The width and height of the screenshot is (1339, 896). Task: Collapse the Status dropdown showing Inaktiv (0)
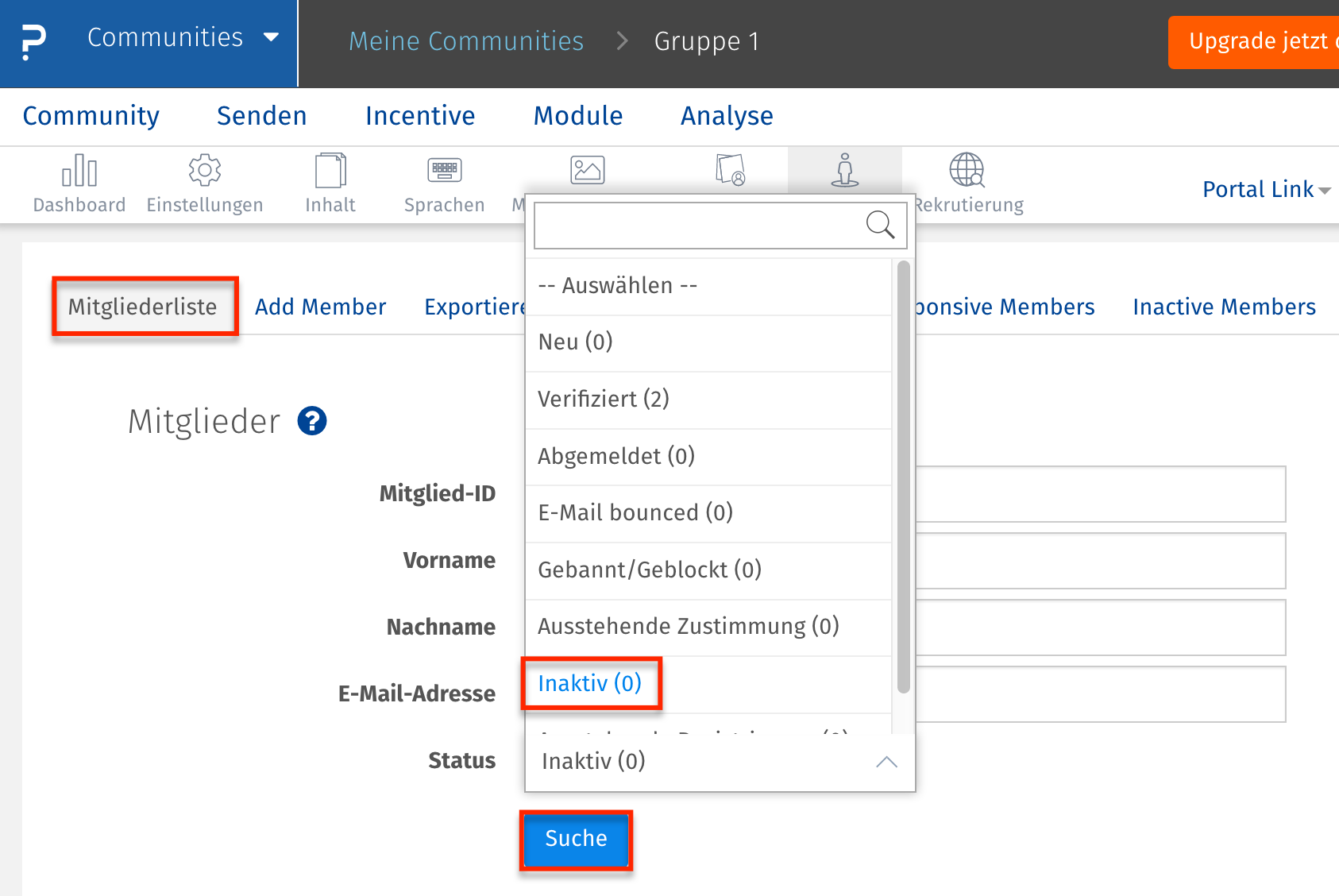tap(886, 762)
